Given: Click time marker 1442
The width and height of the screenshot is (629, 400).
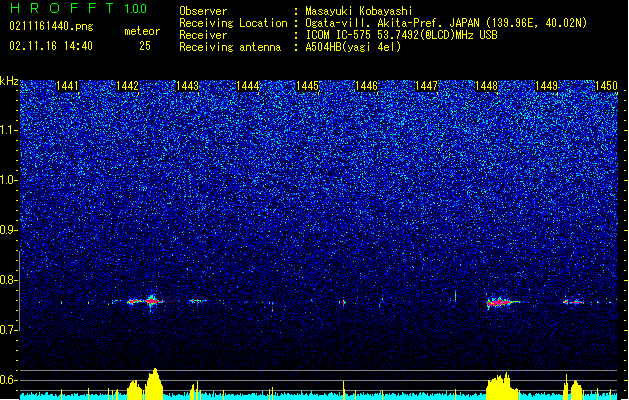Looking at the screenshot, I should 127,86.
